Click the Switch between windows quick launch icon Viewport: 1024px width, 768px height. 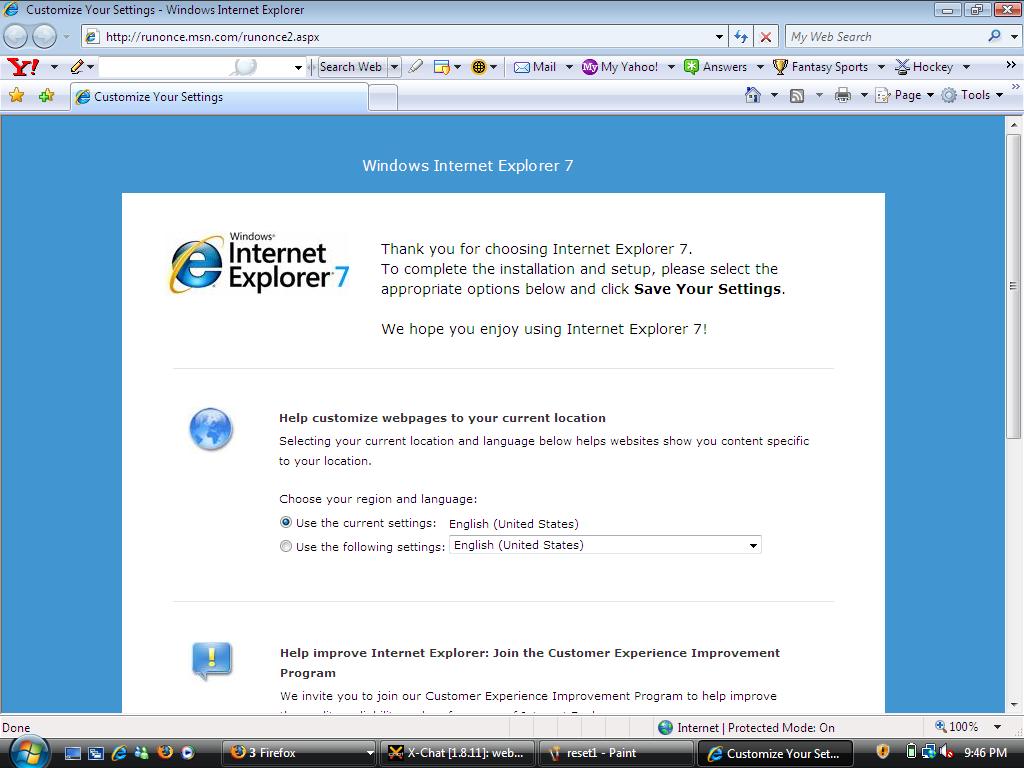pos(96,753)
